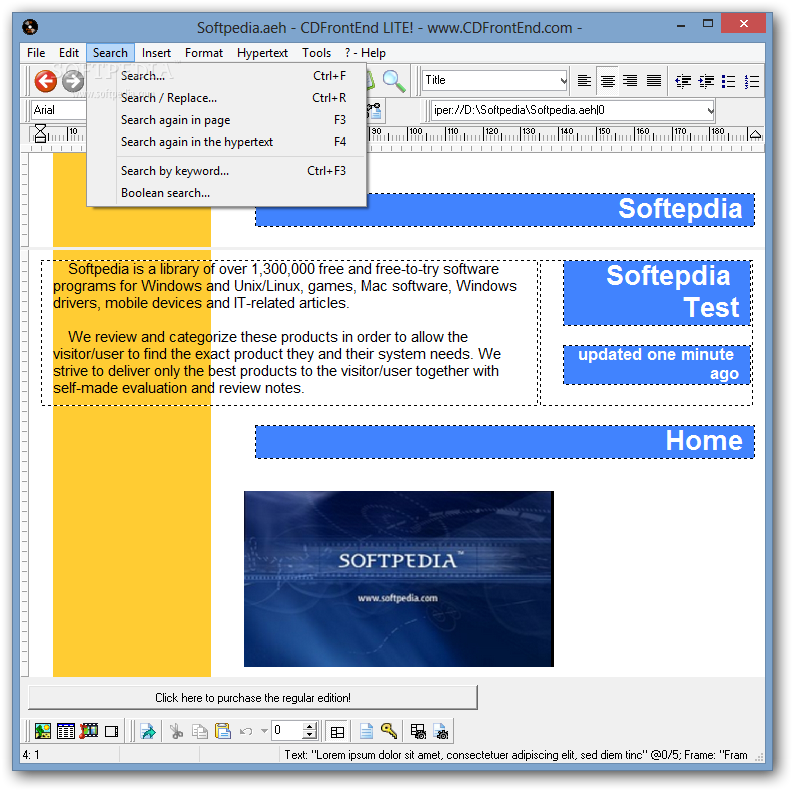Click the gray Forward arrow icon
The image size is (793, 791).
coord(73,81)
